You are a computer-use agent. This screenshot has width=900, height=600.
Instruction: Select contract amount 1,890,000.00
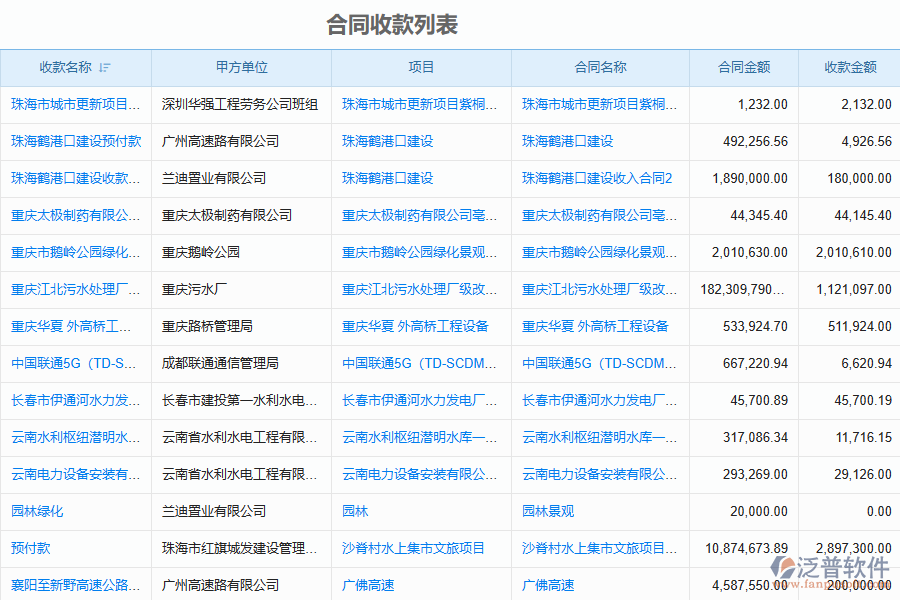point(750,179)
